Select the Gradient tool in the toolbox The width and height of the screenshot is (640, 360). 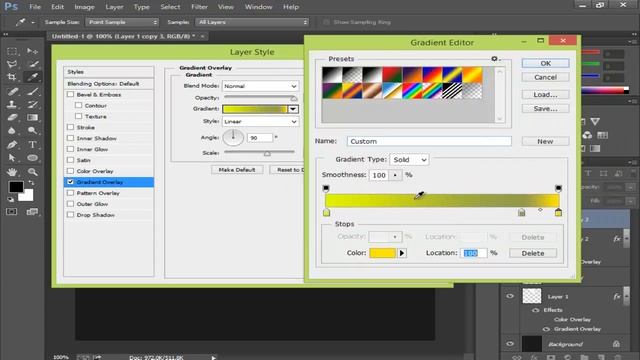point(32,118)
